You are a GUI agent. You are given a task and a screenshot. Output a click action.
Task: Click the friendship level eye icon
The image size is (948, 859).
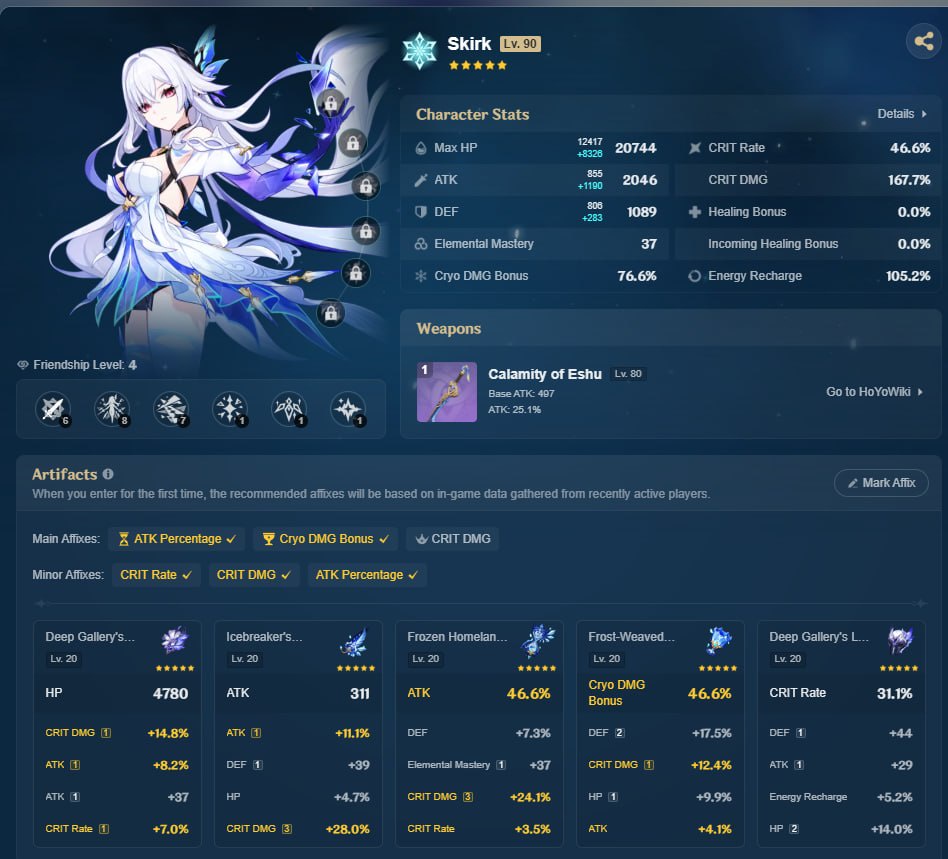pos(23,365)
